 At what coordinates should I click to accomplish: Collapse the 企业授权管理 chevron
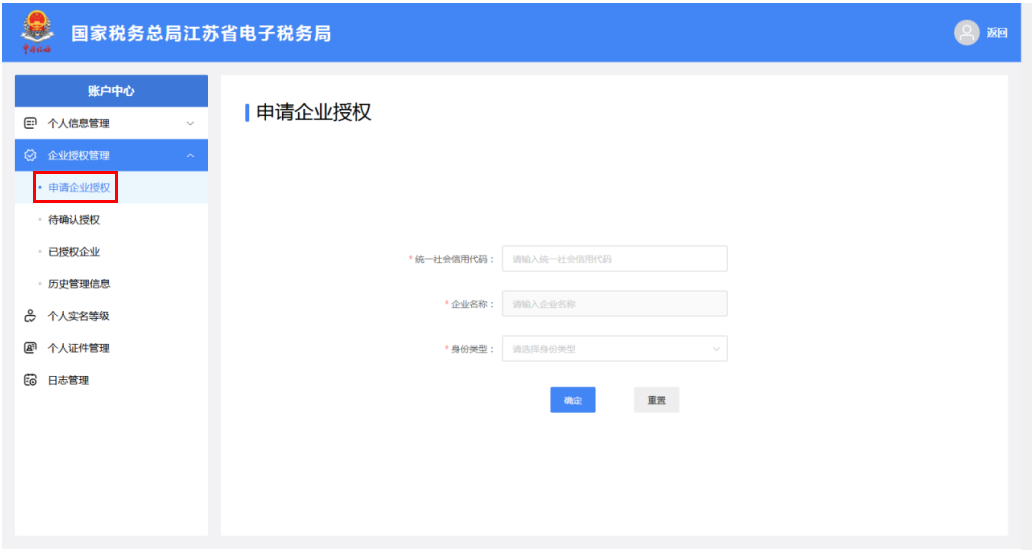190,156
